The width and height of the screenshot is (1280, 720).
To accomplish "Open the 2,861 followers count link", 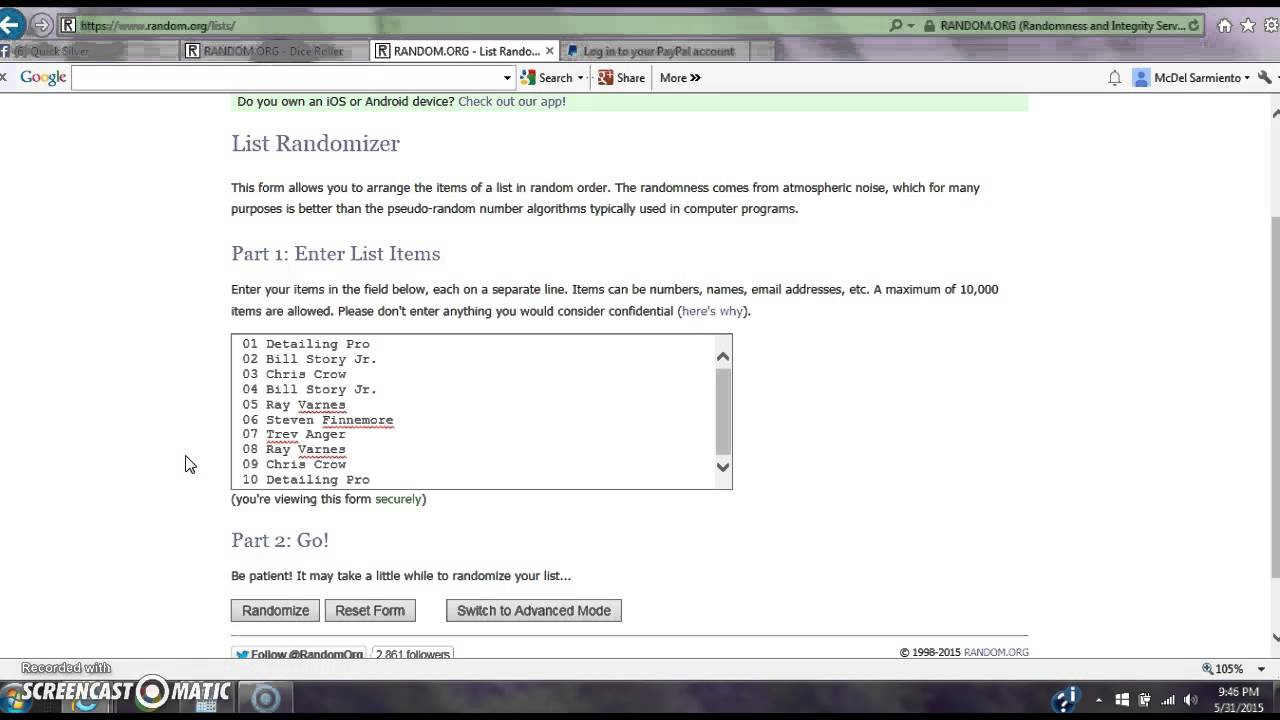I will coord(413,654).
